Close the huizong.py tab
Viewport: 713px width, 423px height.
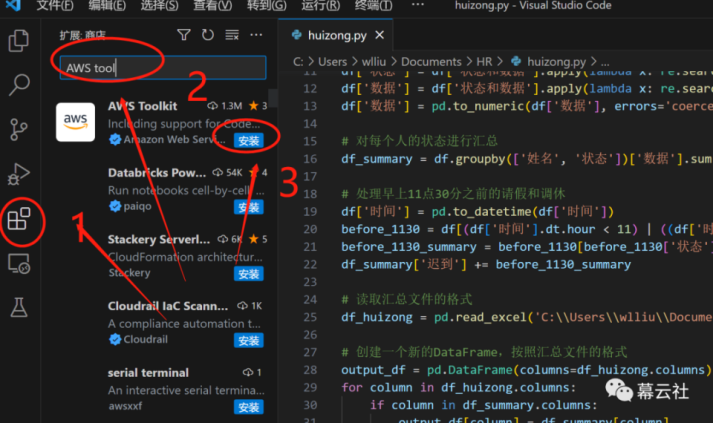(x=380, y=35)
